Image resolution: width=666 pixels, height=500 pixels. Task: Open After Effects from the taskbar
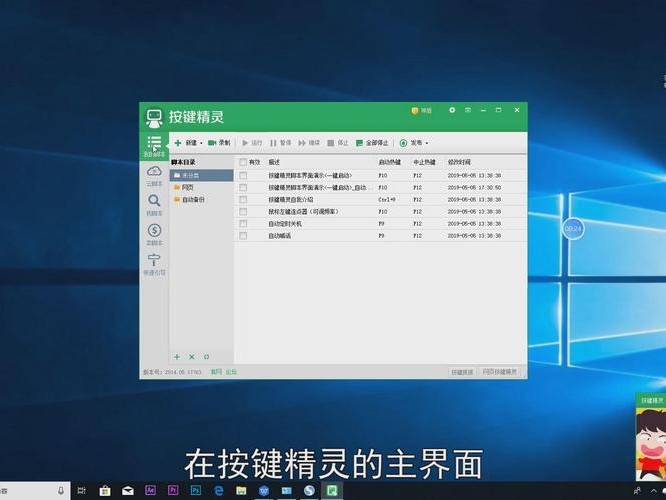150,490
